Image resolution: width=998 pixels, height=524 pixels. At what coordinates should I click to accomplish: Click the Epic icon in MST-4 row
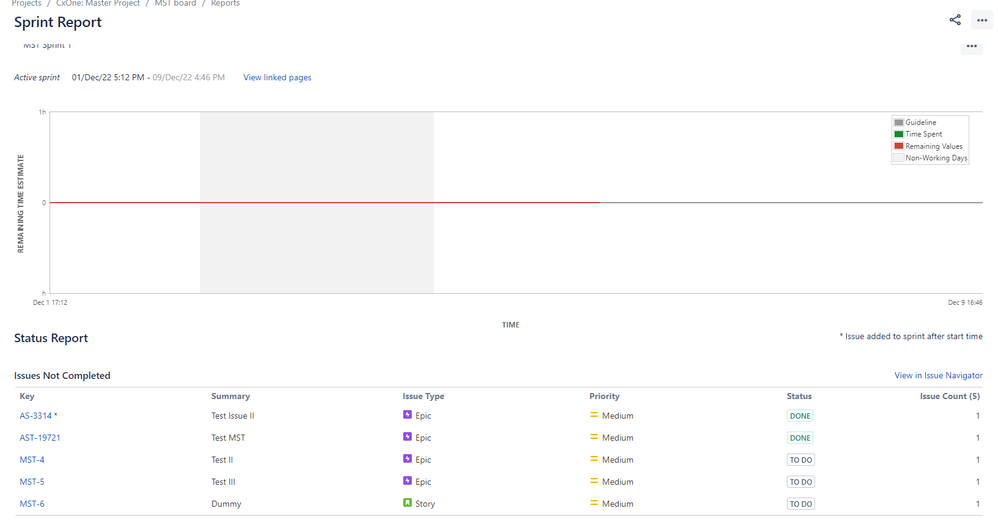click(407, 458)
